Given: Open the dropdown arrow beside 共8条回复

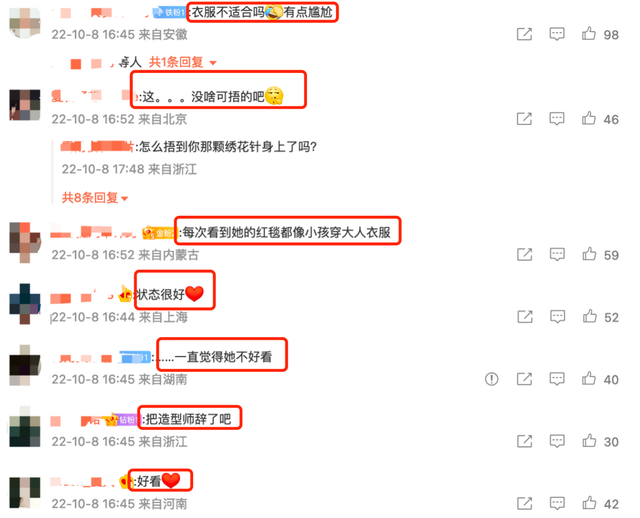Looking at the screenshot, I should (124, 199).
